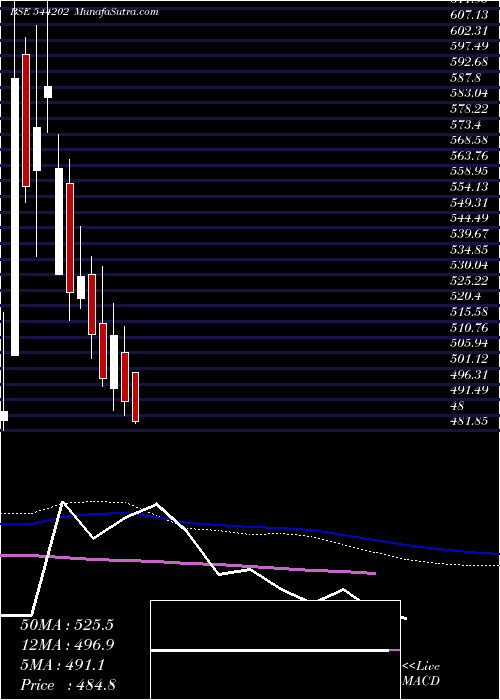
Task: Click the 602.31 price axis label
Action: pyautogui.click(x=469, y=30)
